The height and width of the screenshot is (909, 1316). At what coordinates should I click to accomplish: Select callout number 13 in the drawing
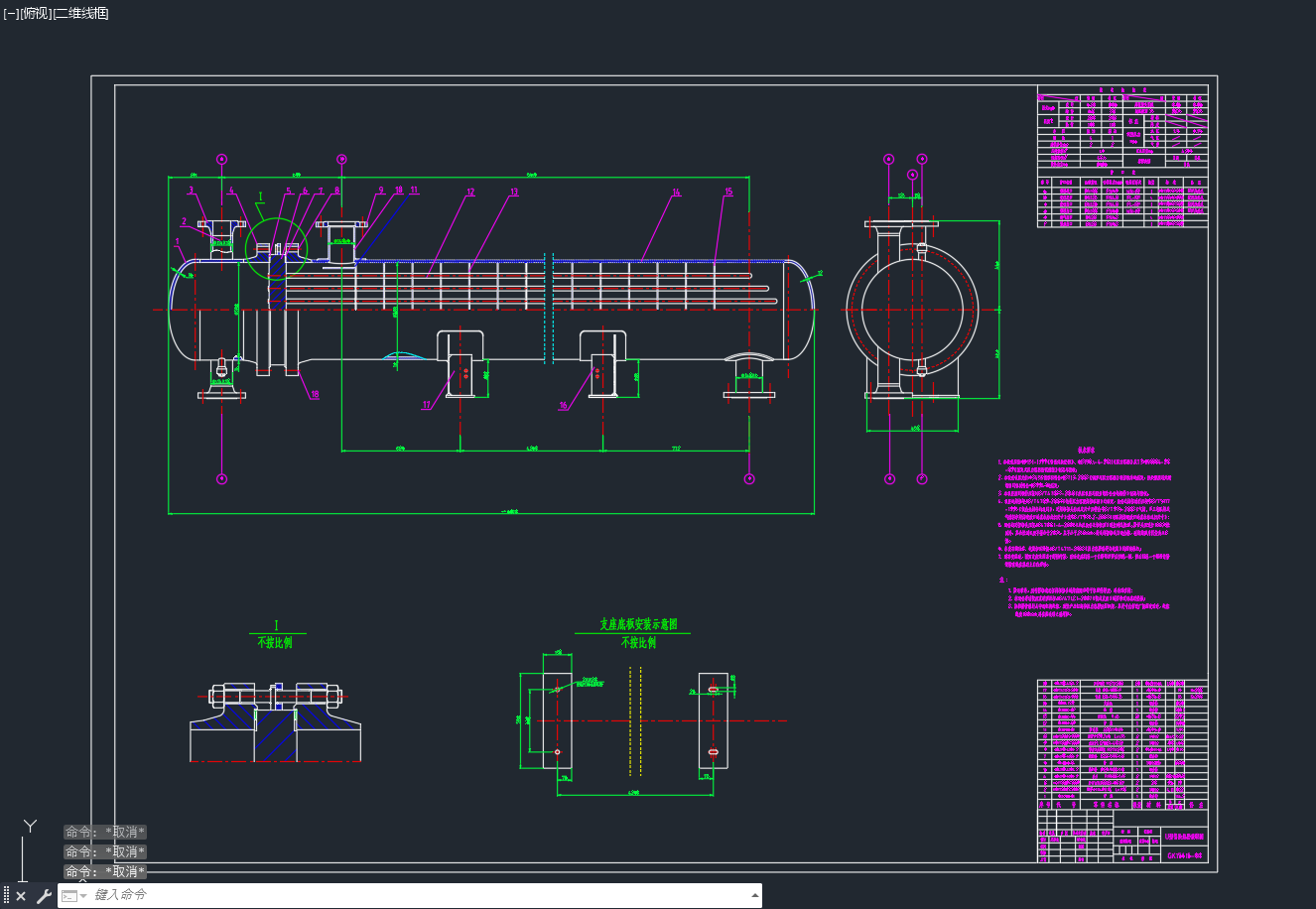tap(514, 193)
